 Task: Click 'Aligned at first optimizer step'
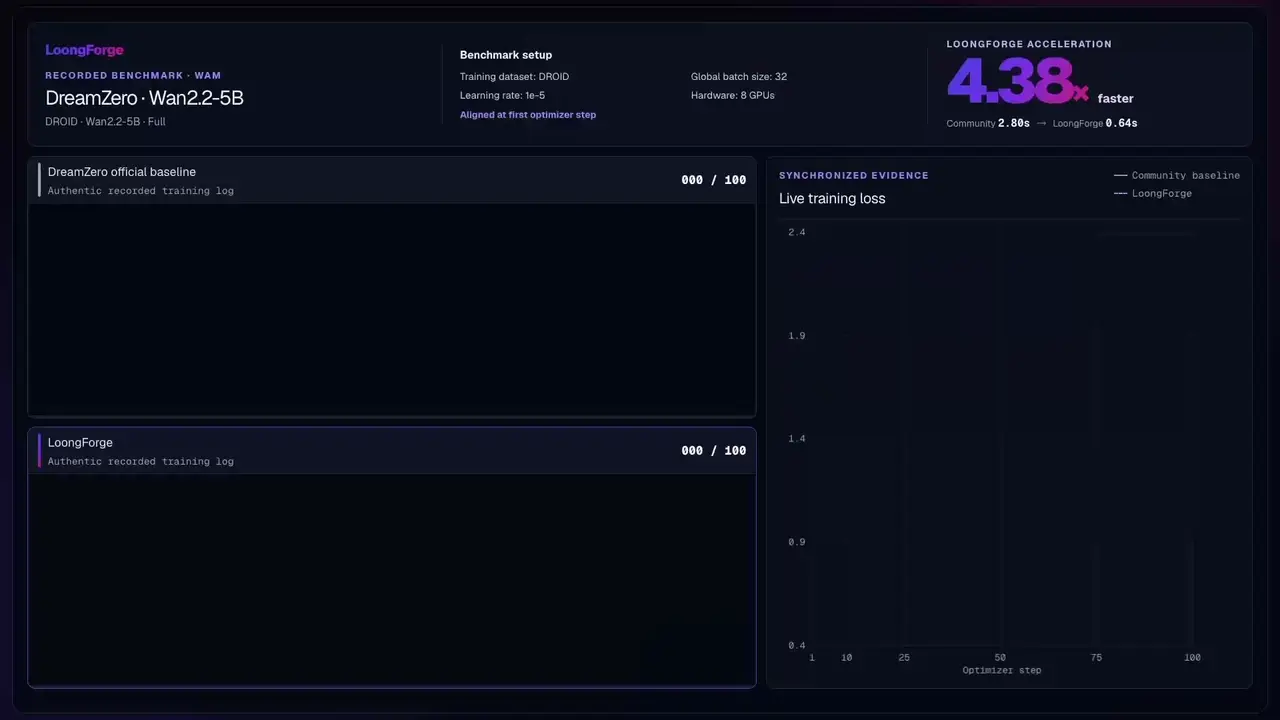[x=527, y=115]
